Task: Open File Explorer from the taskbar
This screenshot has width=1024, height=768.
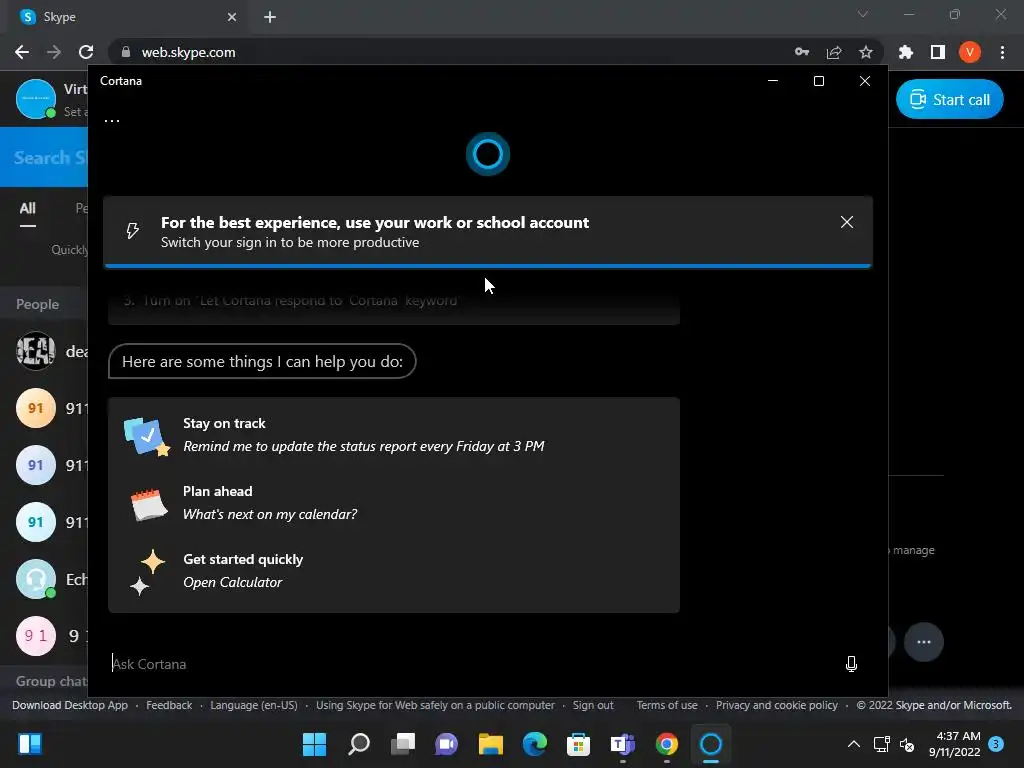Action: tap(490, 744)
